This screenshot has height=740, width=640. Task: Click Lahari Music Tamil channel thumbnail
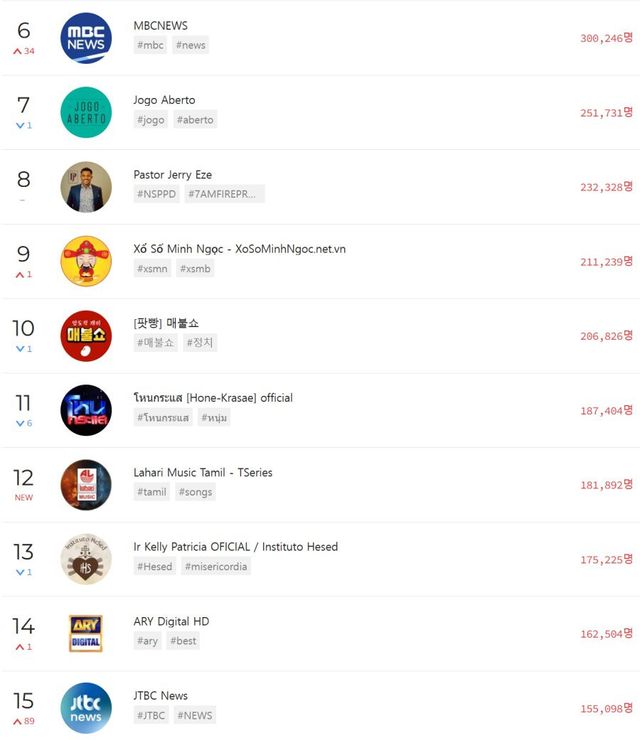86,485
